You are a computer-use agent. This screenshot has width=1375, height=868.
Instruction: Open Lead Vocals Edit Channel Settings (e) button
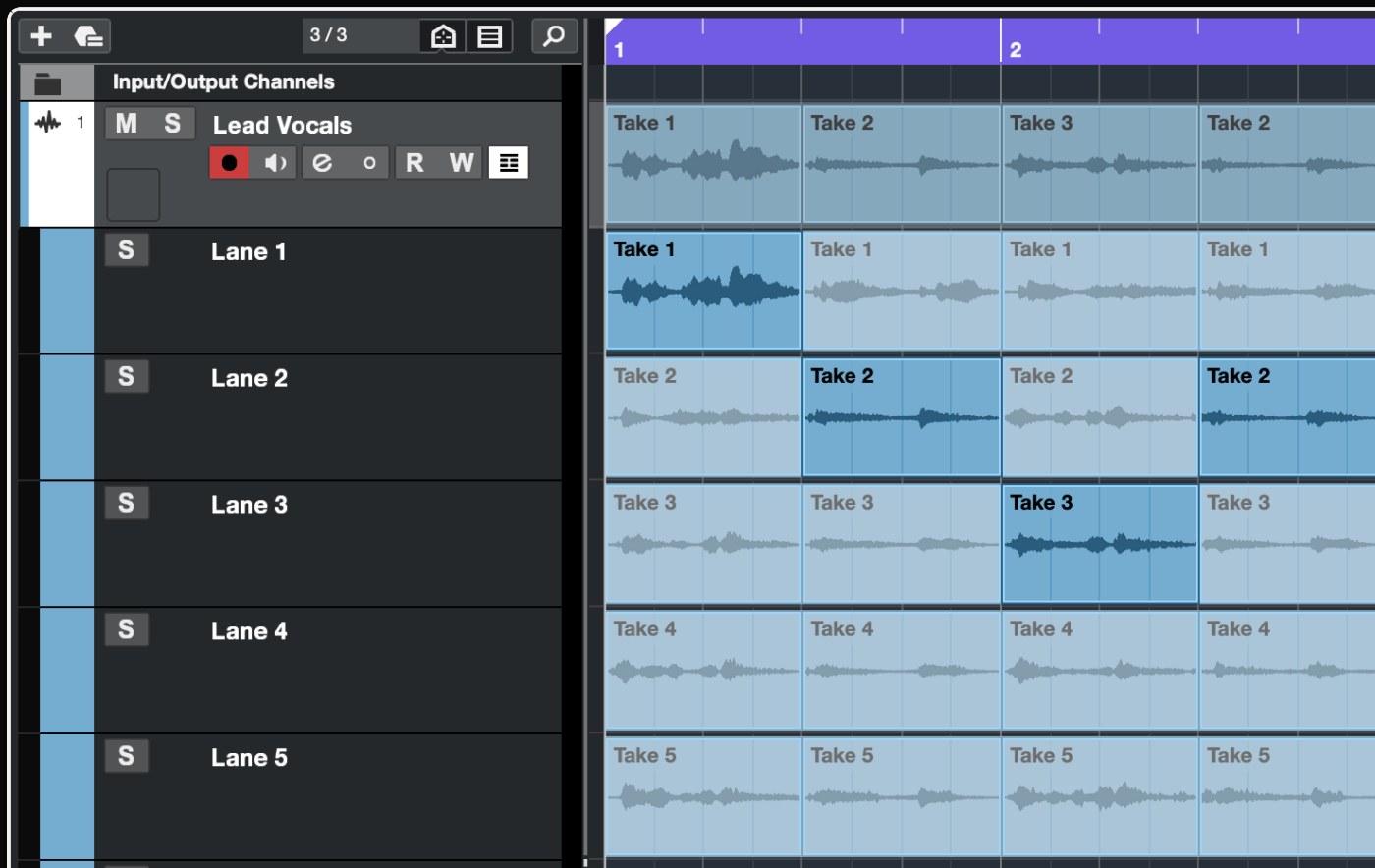click(x=323, y=163)
